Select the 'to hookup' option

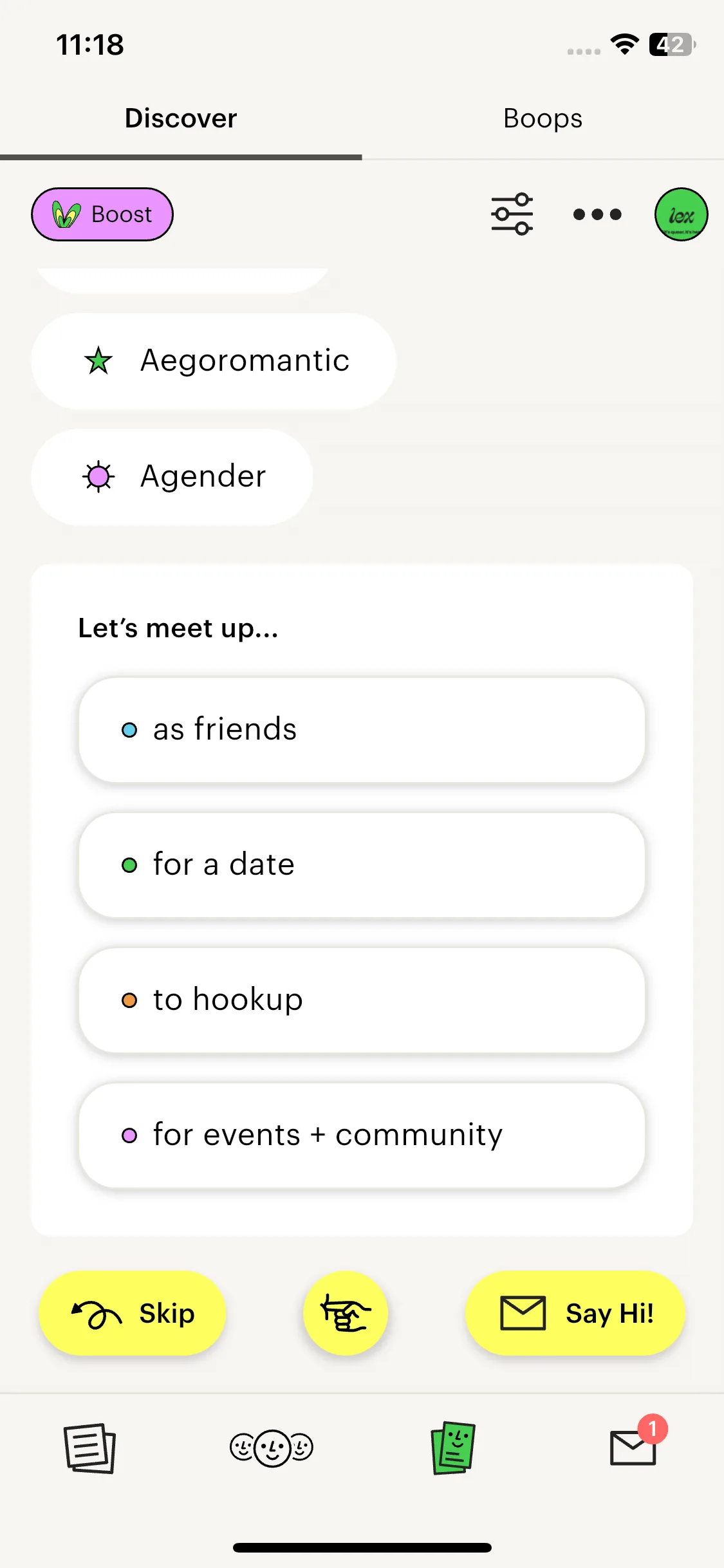[x=362, y=1000]
